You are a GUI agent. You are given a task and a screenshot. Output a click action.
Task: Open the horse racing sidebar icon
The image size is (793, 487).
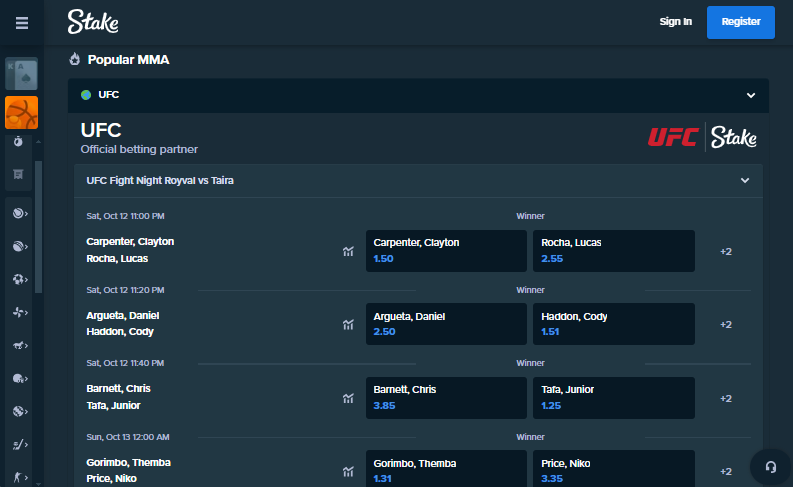(19, 345)
